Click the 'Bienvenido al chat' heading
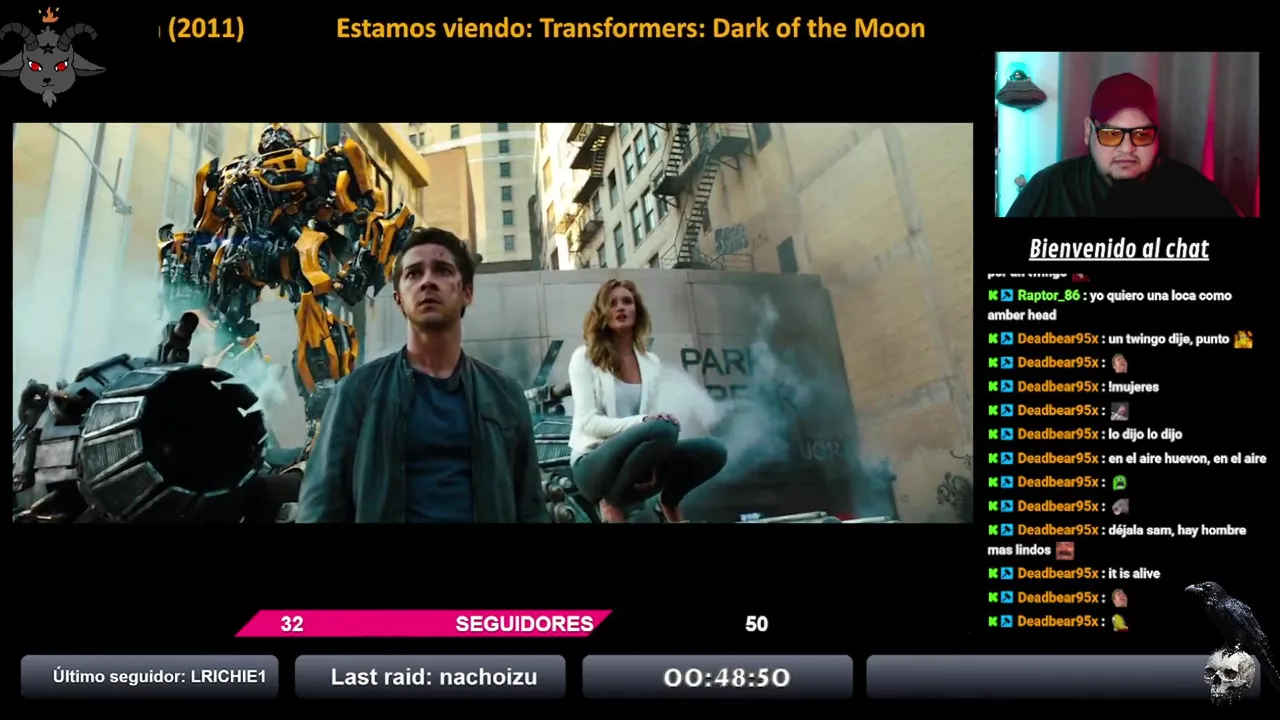 (x=1119, y=249)
